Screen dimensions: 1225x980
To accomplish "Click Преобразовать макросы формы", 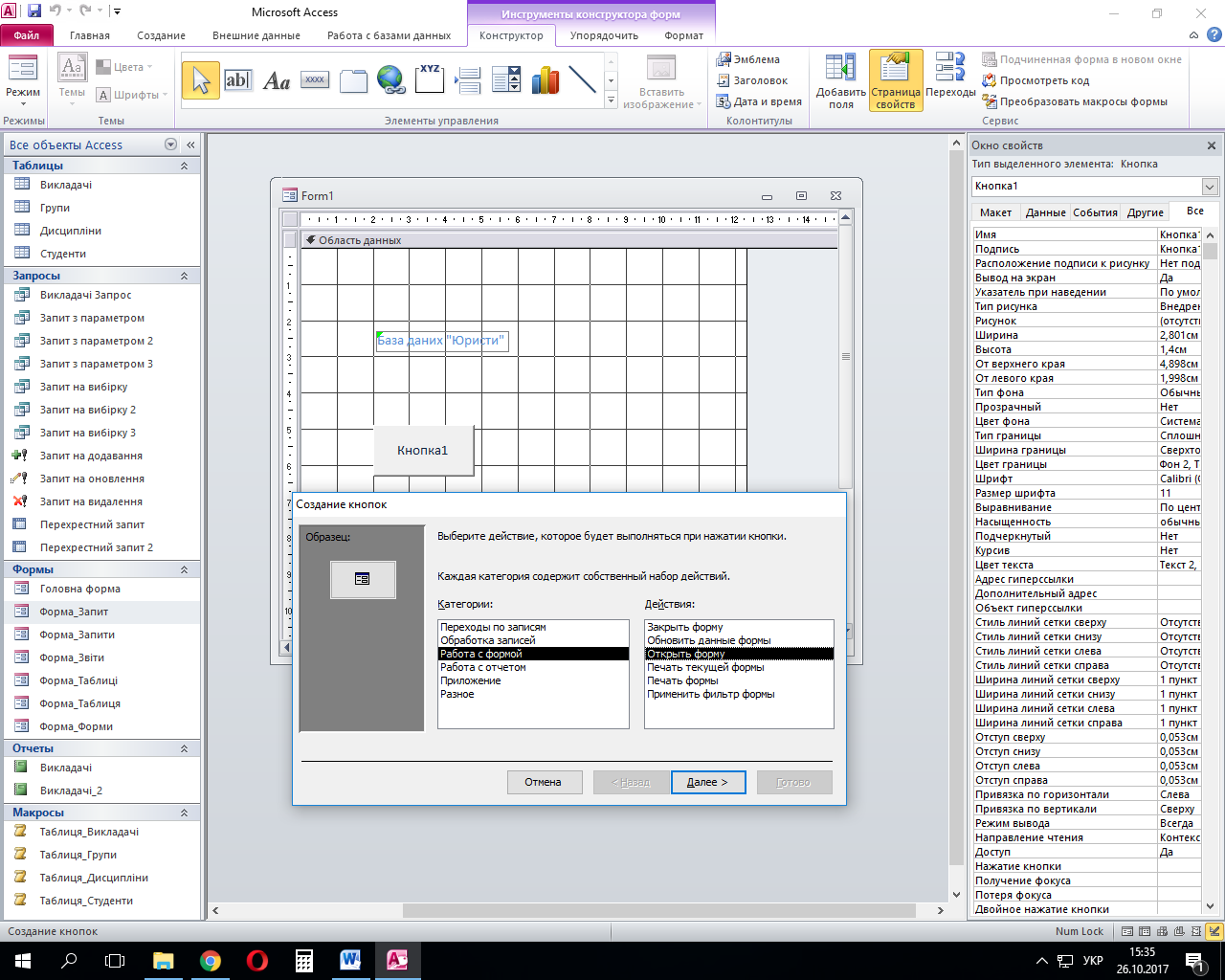I will point(1075,101).
